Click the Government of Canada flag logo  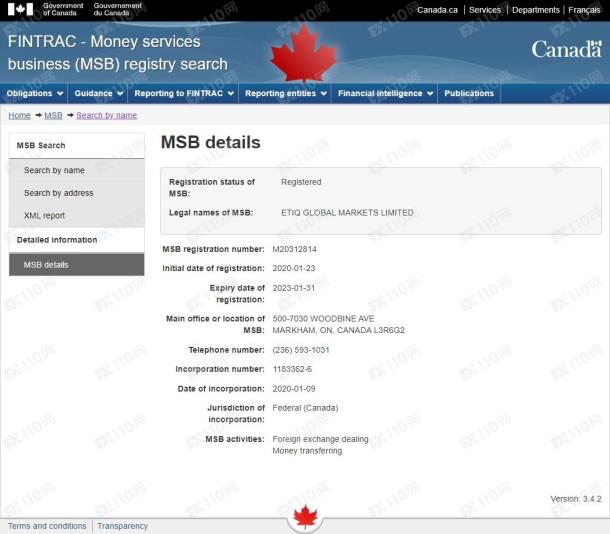(20, 10)
